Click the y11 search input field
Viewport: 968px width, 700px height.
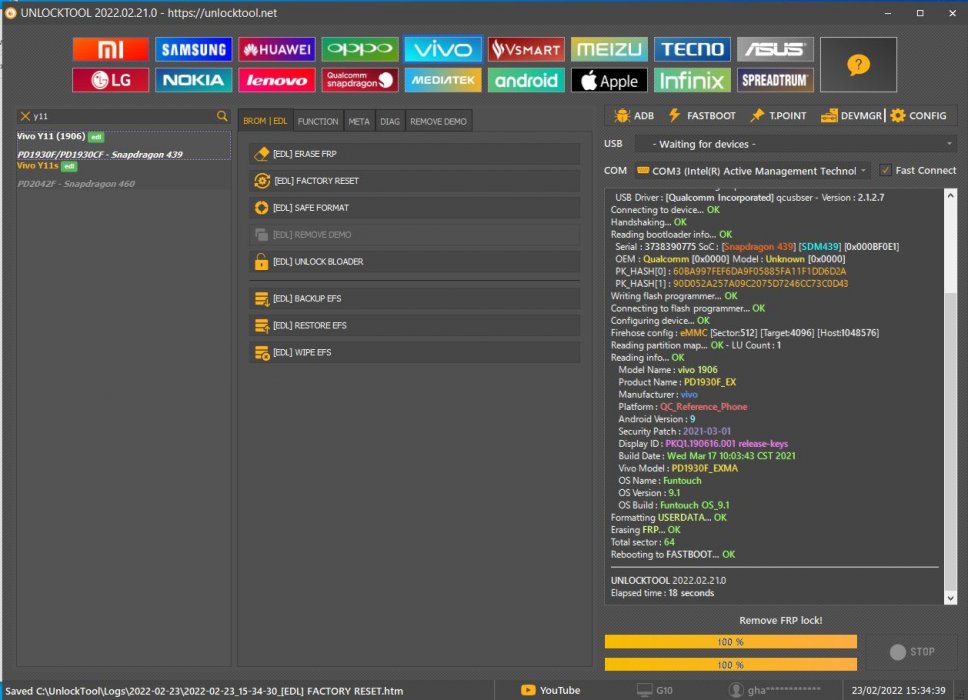123,116
